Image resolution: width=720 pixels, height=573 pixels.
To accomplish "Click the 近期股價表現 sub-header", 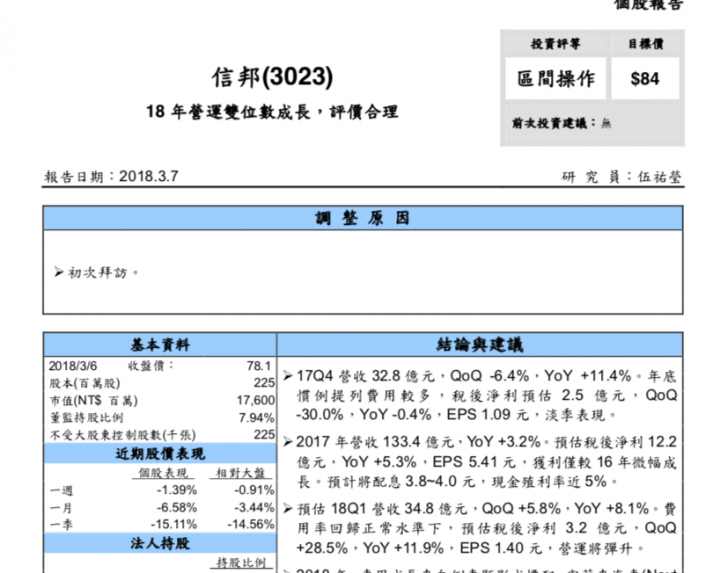I will pos(160,454).
